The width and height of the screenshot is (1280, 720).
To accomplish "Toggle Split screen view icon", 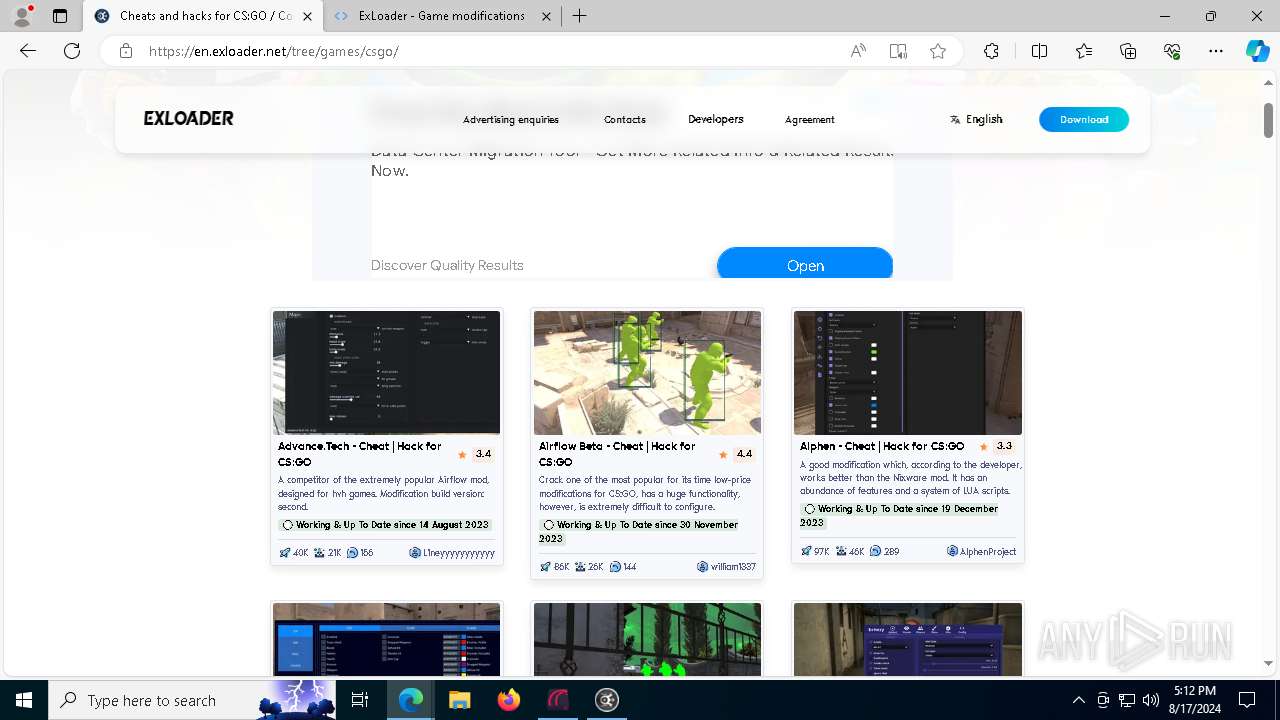I will tap(1039, 51).
